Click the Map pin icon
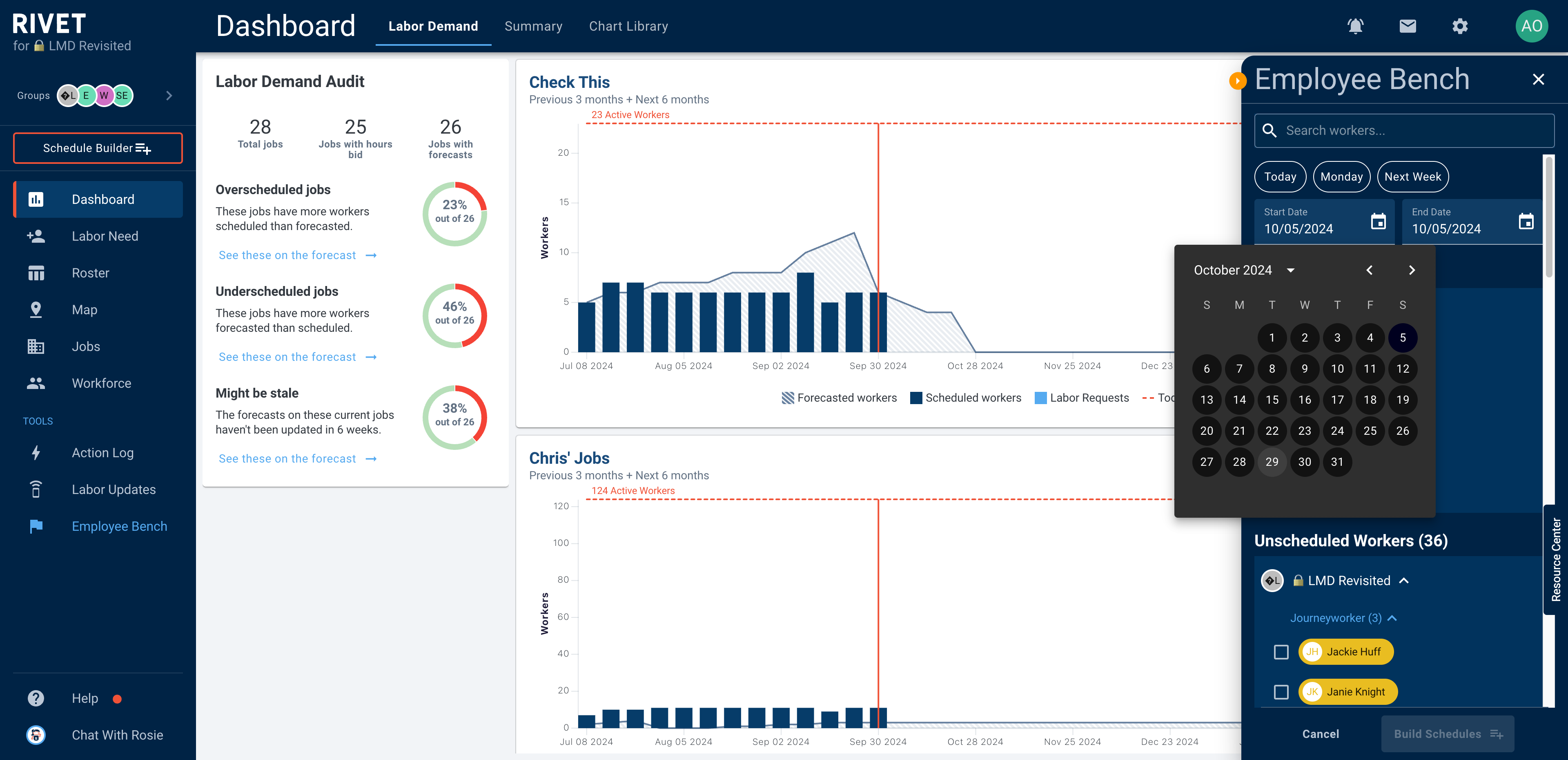Screen dimensions: 1568x760 pos(36,309)
